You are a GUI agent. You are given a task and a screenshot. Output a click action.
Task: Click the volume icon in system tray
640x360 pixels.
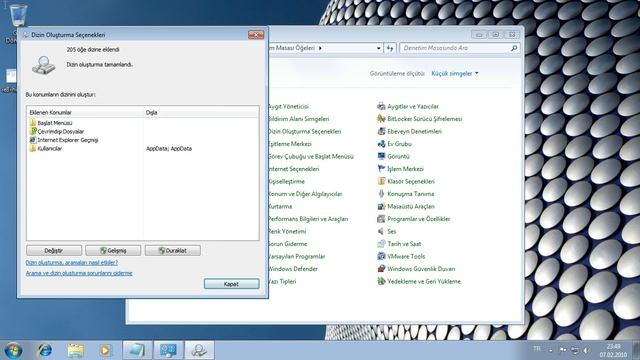(586, 350)
